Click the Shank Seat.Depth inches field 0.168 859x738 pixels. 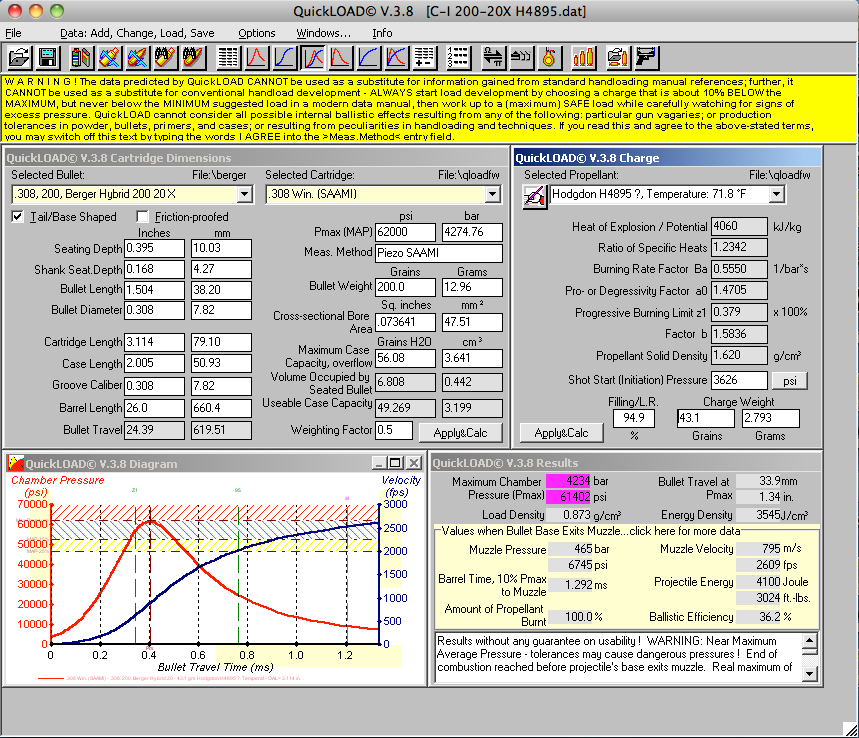(154, 270)
